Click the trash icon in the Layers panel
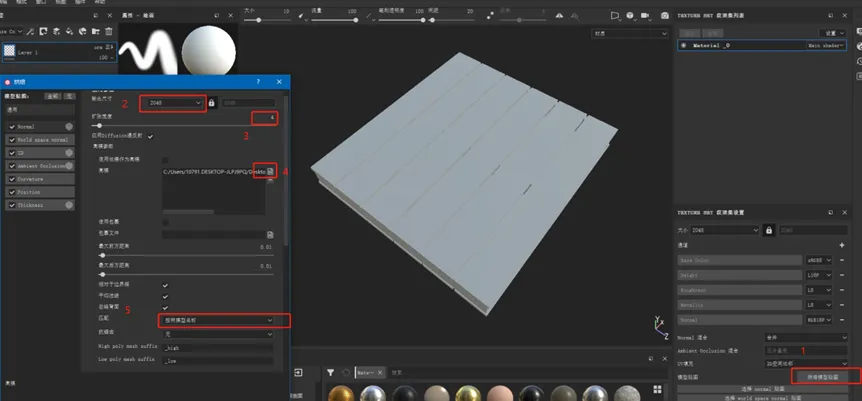Image resolution: width=862 pixels, height=401 pixels. coord(107,33)
